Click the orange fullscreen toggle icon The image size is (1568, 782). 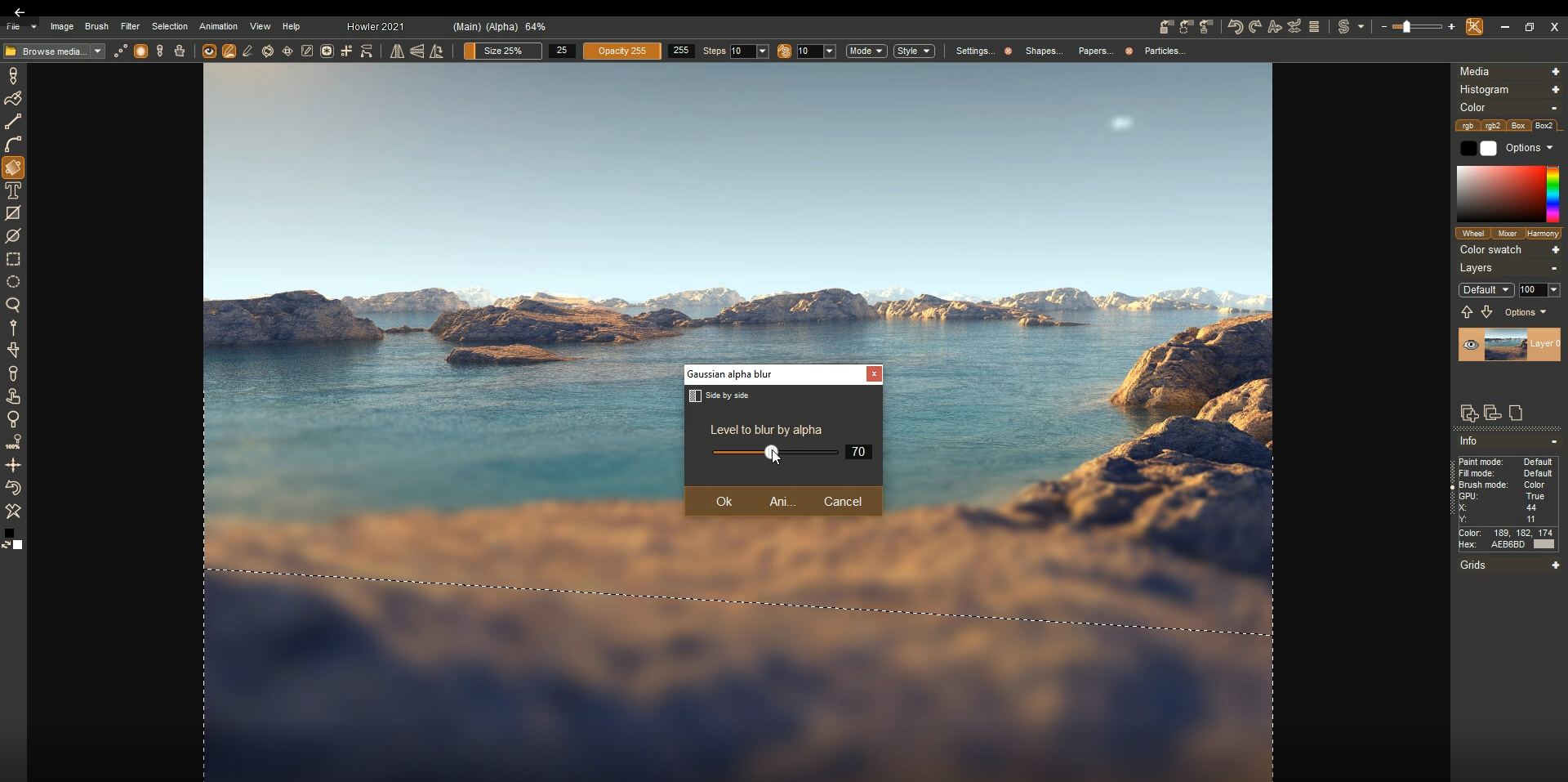1474,27
